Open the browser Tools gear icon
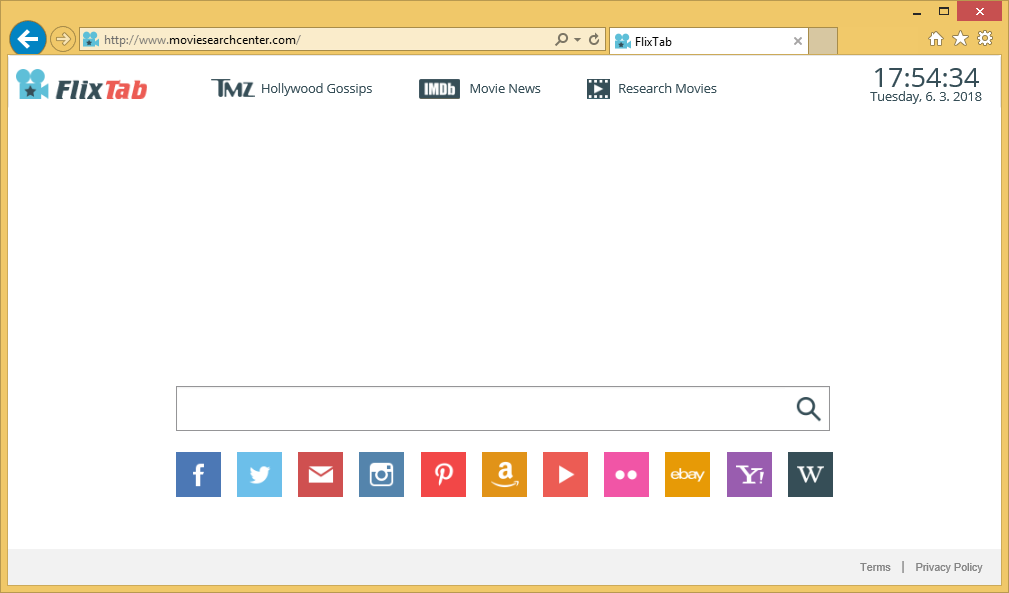The width and height of the screenshot is (1009, 593). pyautogui.click(x=985, y=39)
